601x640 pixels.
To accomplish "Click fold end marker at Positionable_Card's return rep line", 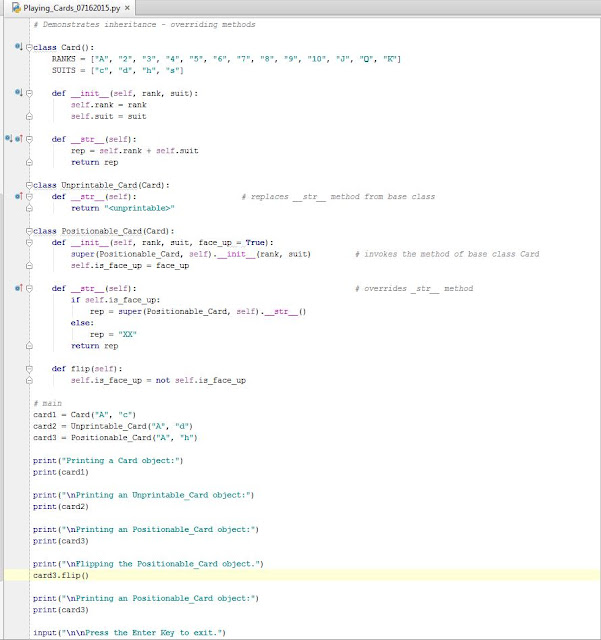I will [x=29, y=346].
